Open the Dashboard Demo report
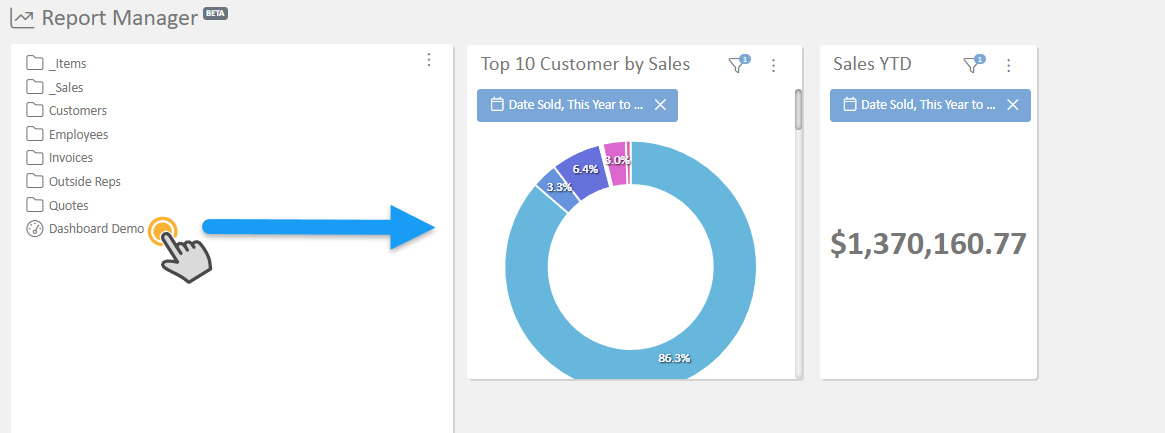 click(x=96, y=229)
